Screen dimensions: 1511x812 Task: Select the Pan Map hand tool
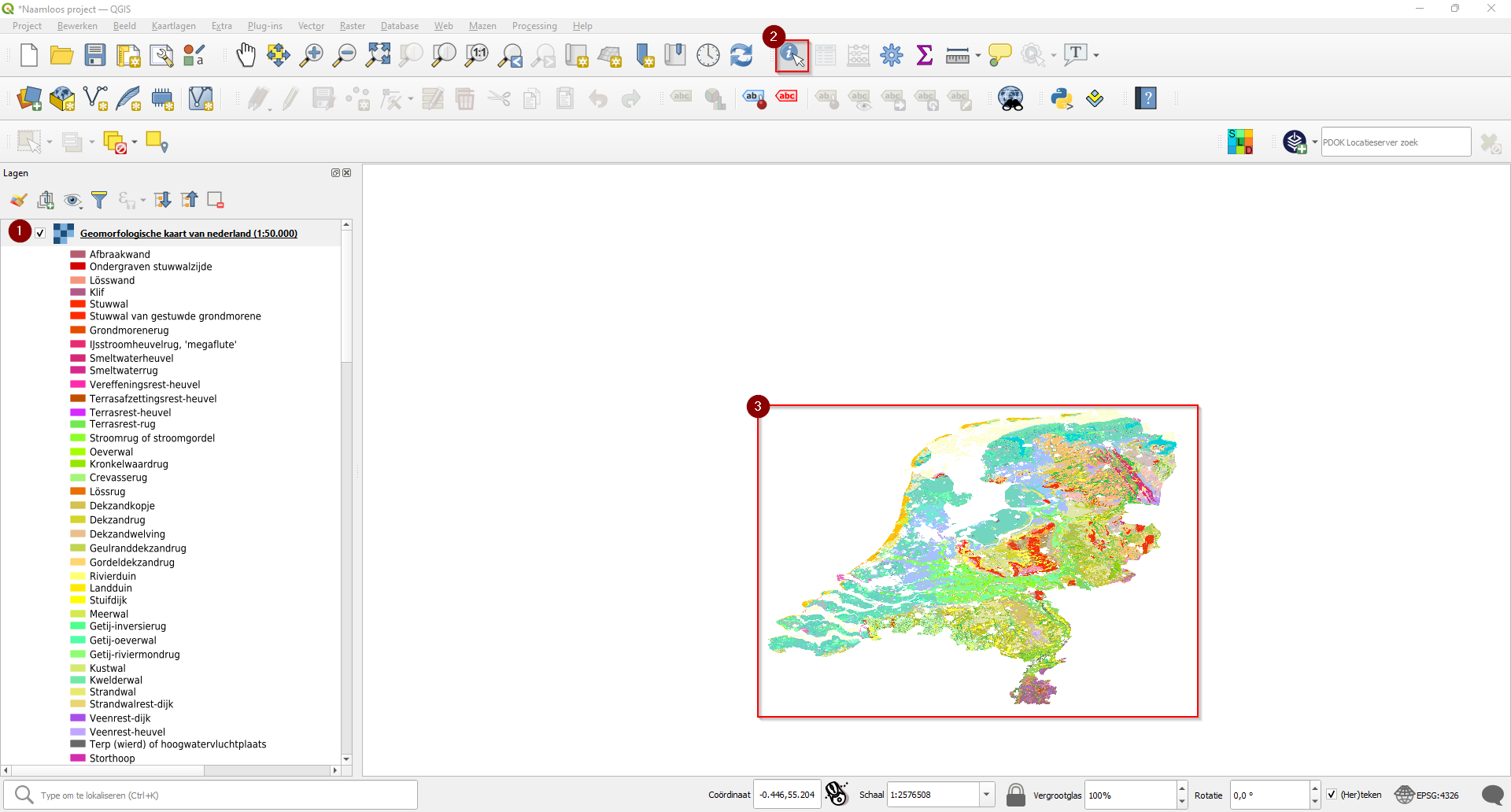pos(246,55)
